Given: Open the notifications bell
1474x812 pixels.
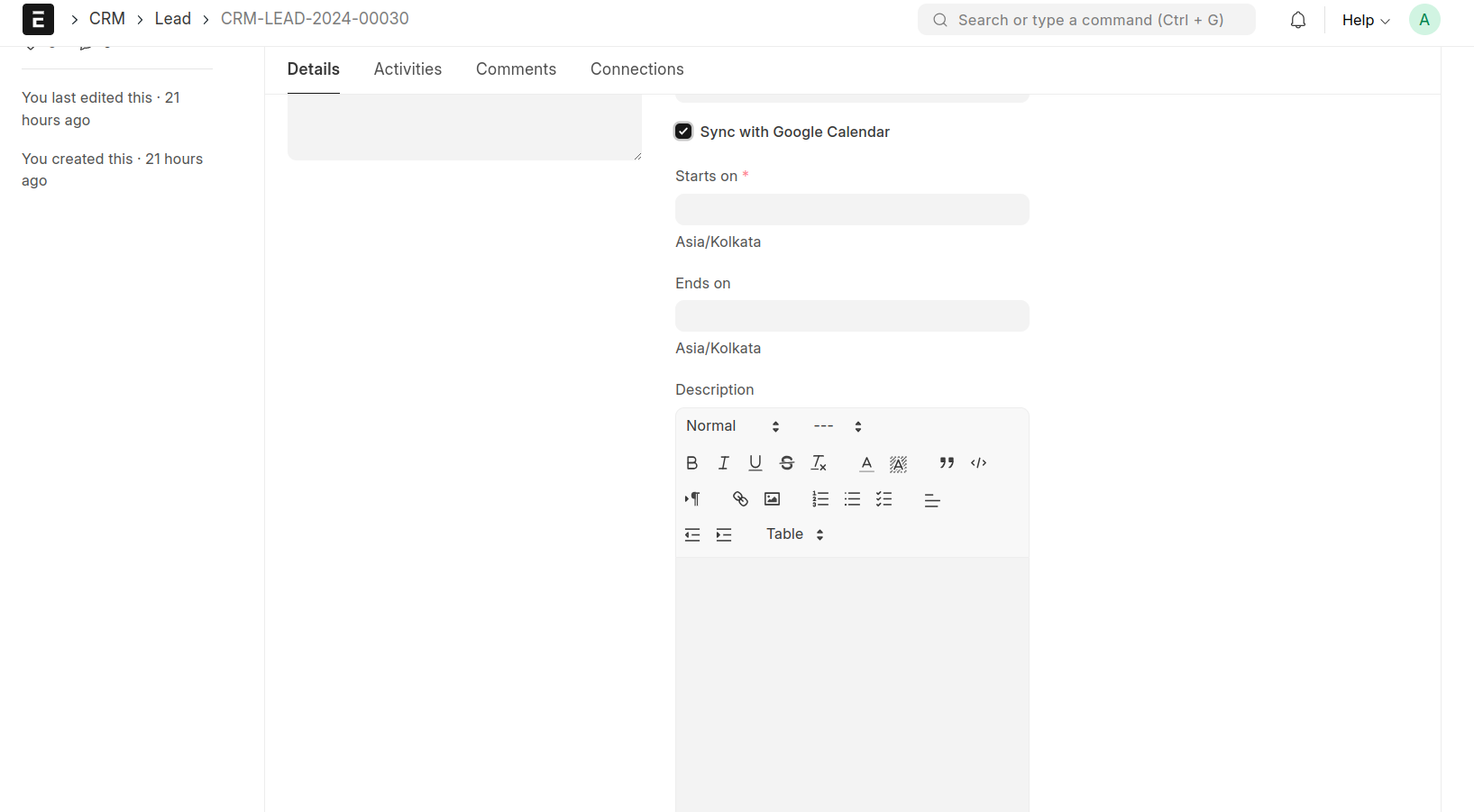Looking at the screenshot, I should coord(1297,20).
